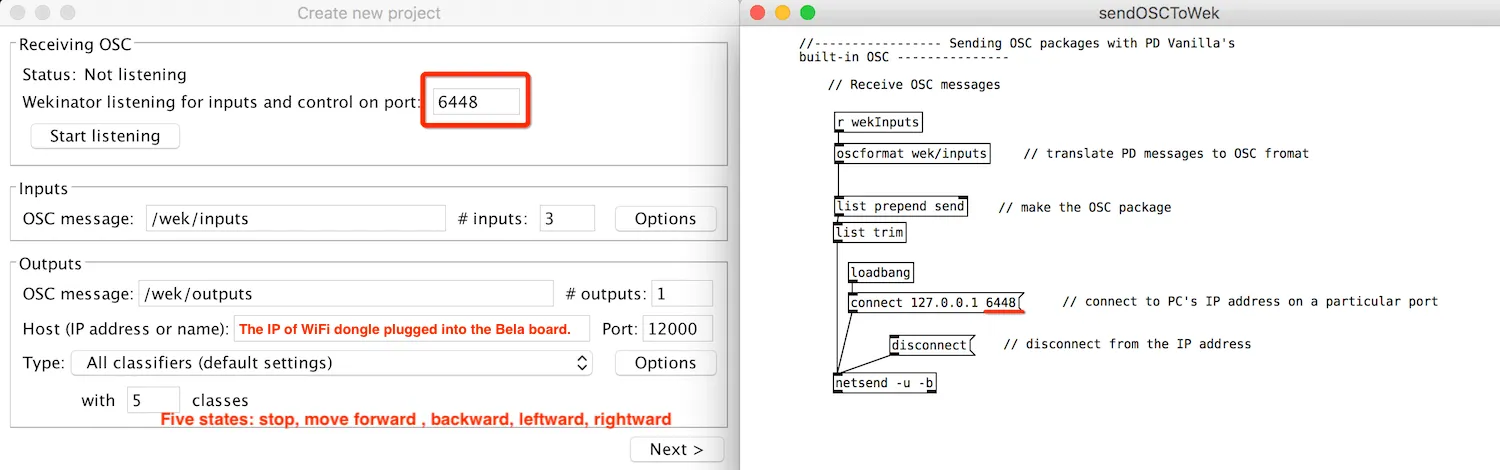Select the oscformat wek/inputs object
Viewport: 1500px width, 470px height.
point(911,153)
